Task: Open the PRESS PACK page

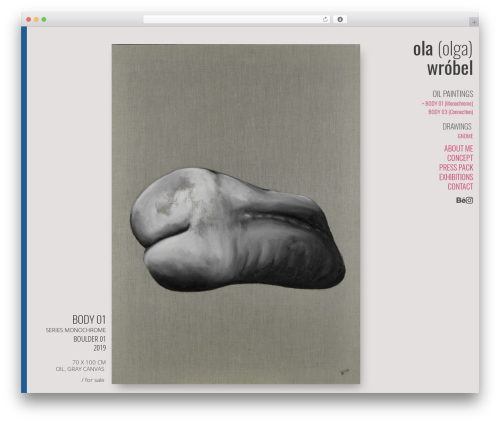Action: 456,167
